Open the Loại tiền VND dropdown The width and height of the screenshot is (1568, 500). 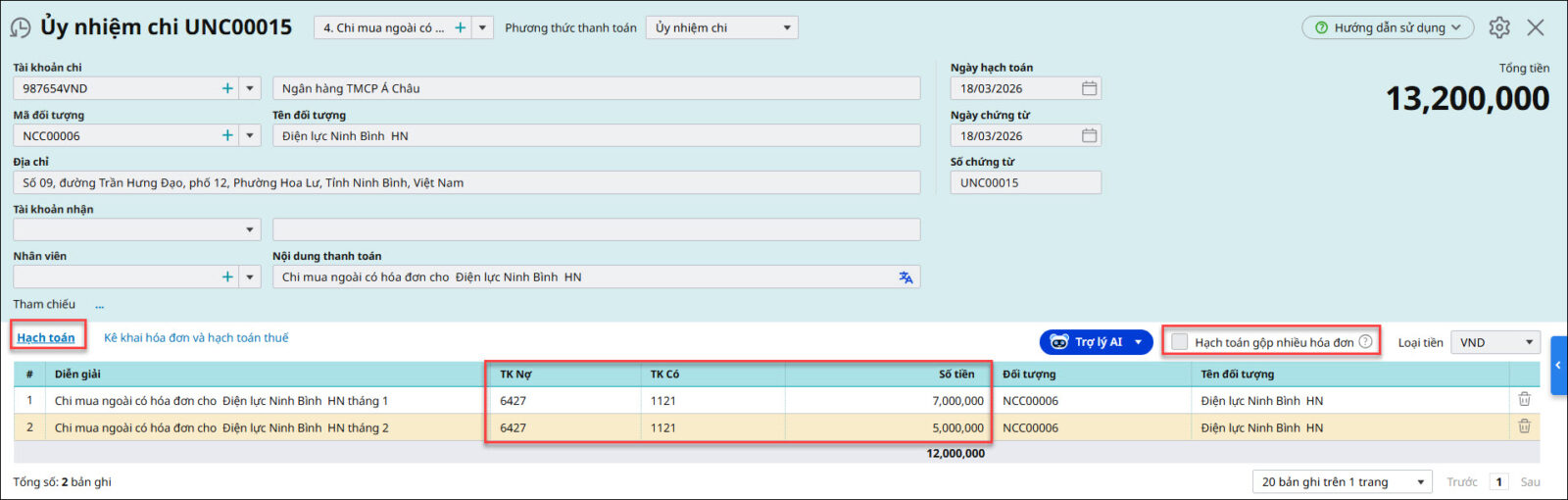coord(1528,342)
